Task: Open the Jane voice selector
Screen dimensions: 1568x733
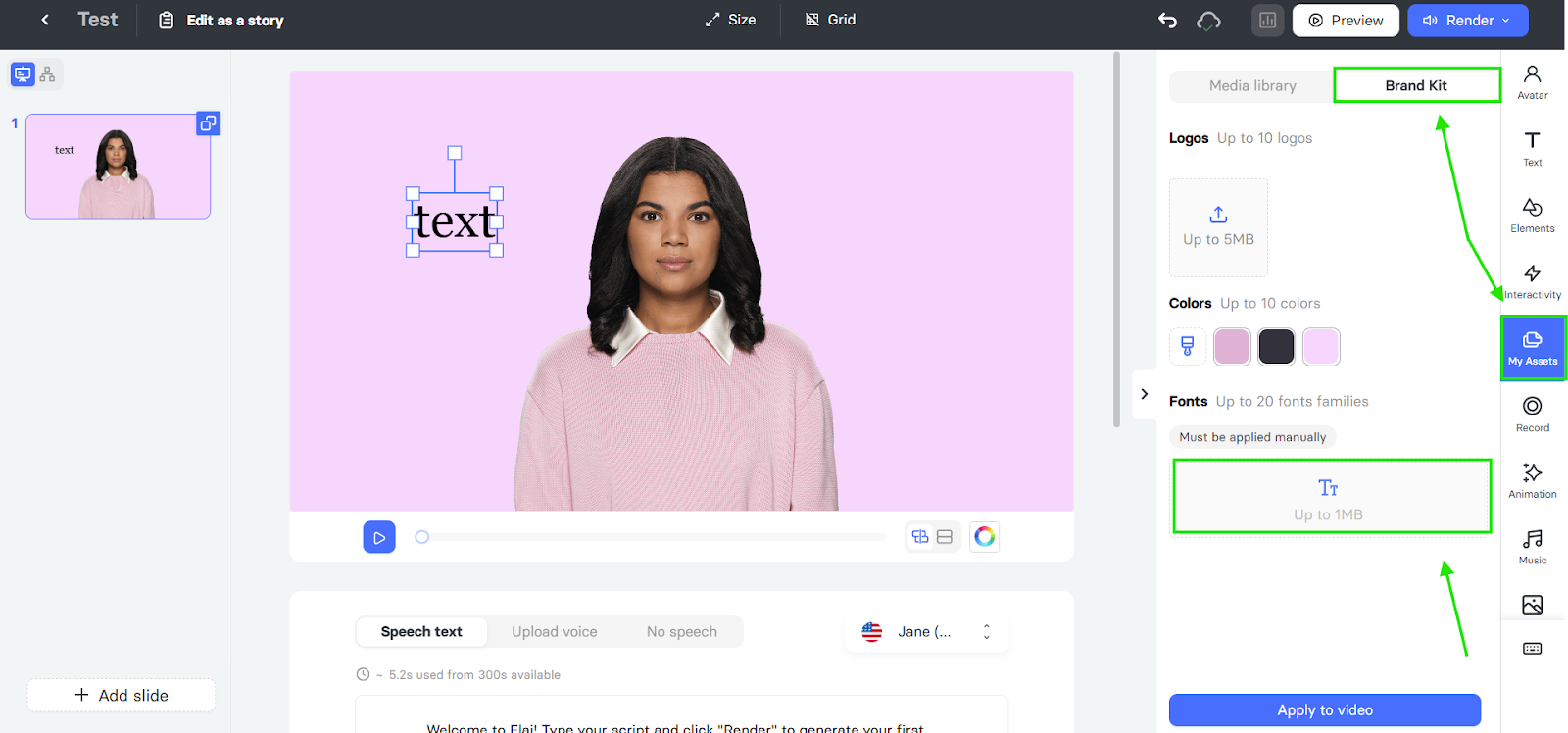Action: click(x=926, y=632)
